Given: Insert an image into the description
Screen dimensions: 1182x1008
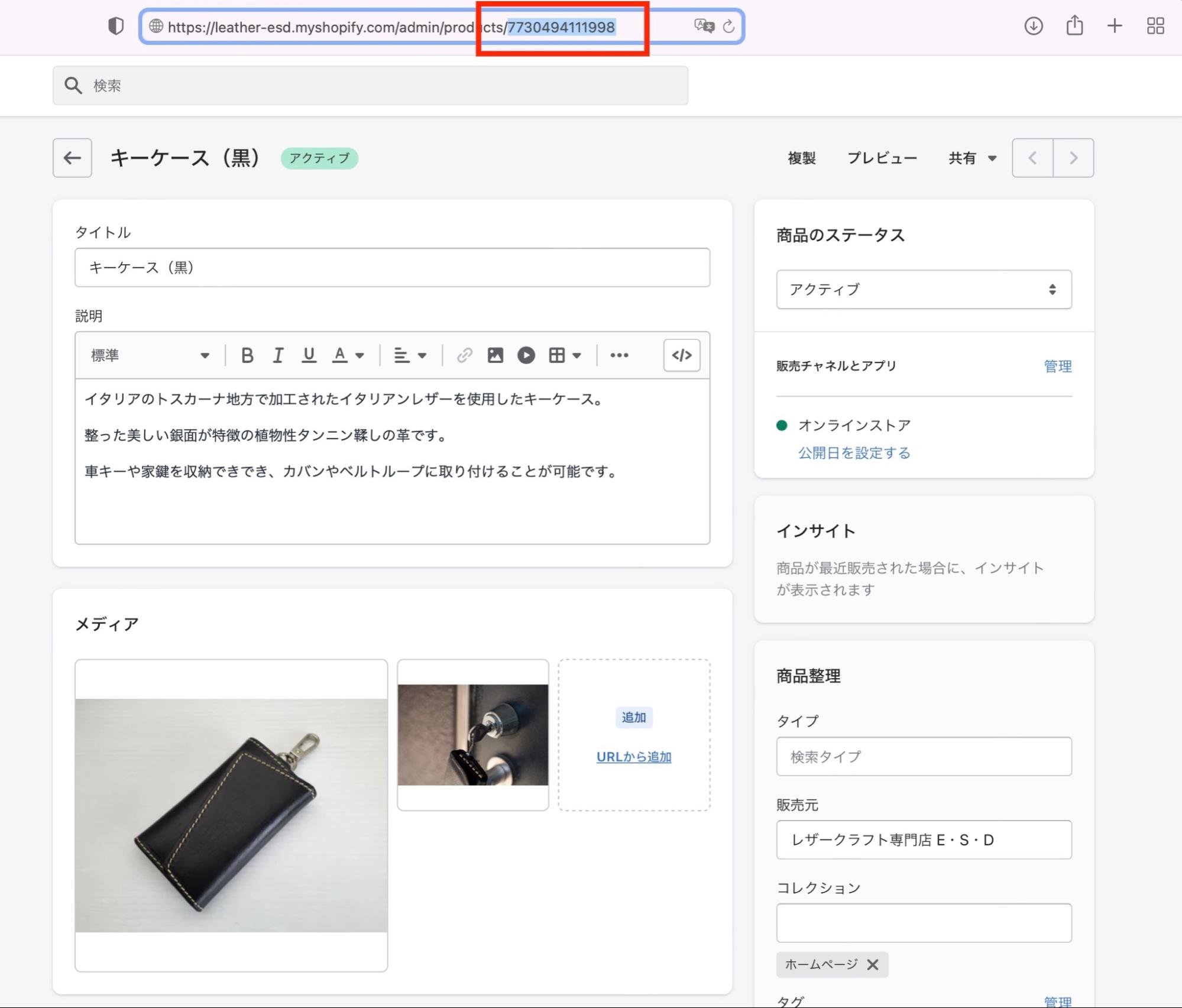Looking at the screenshot, I should 496,355.
